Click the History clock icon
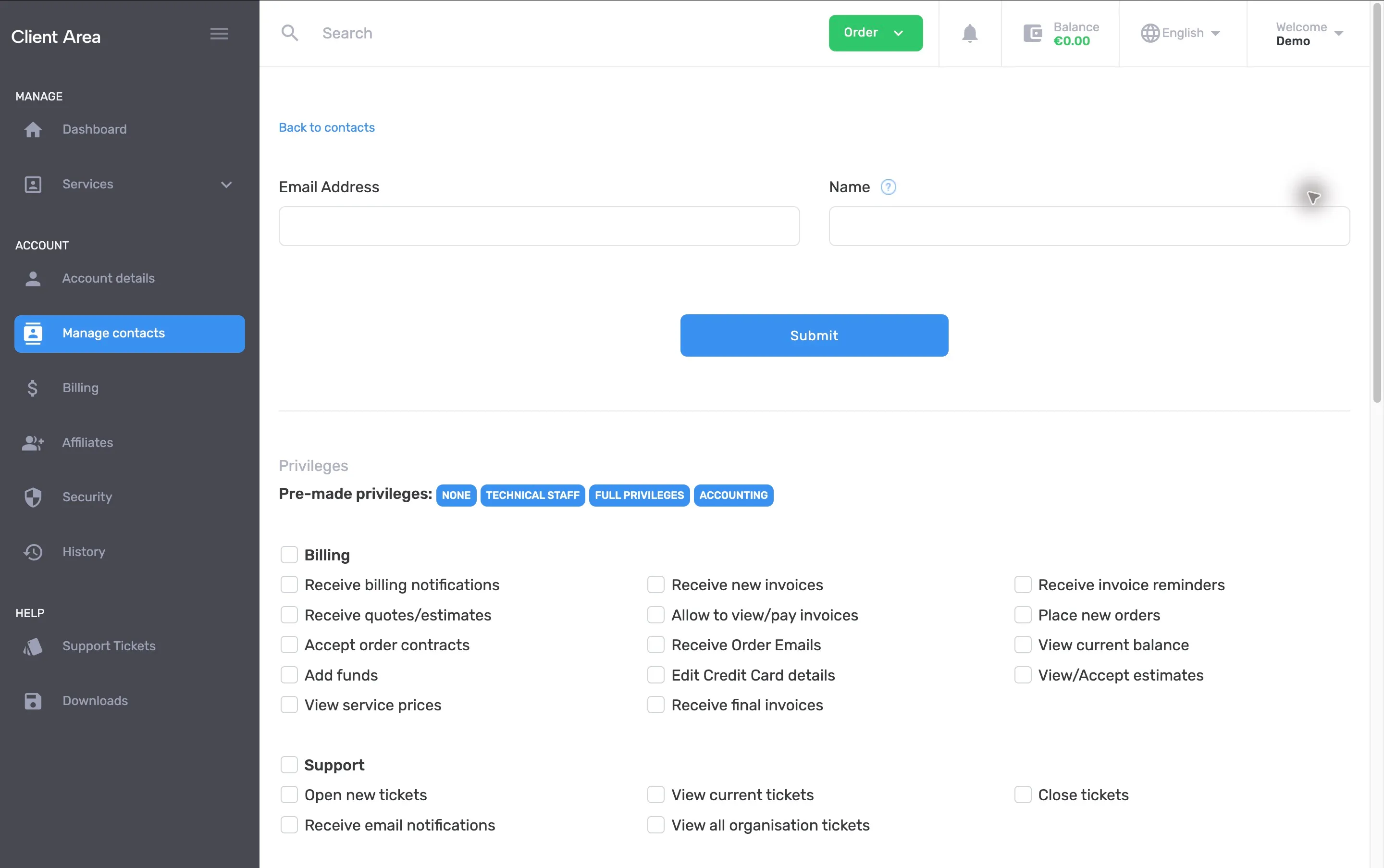The image size is (1384, 868). tap(33, 552)
